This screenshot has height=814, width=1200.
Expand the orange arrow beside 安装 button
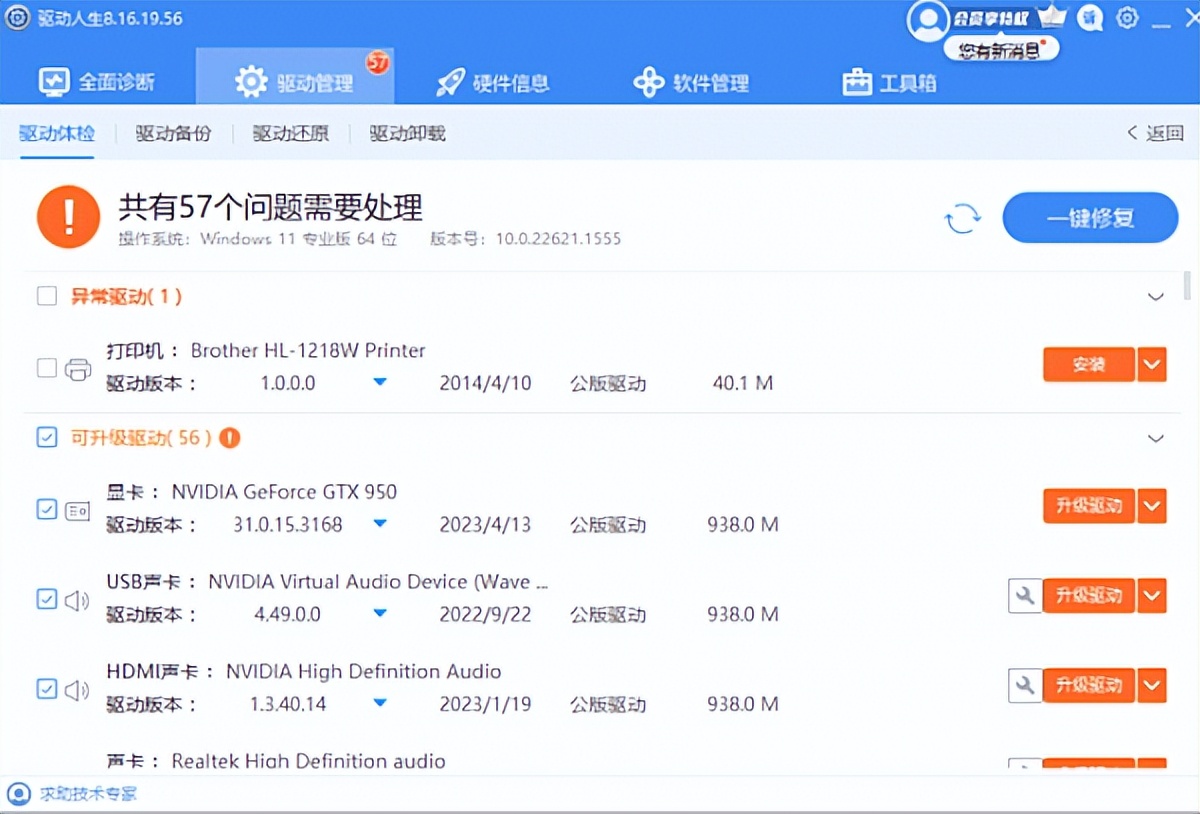[x=1151, y=364]
